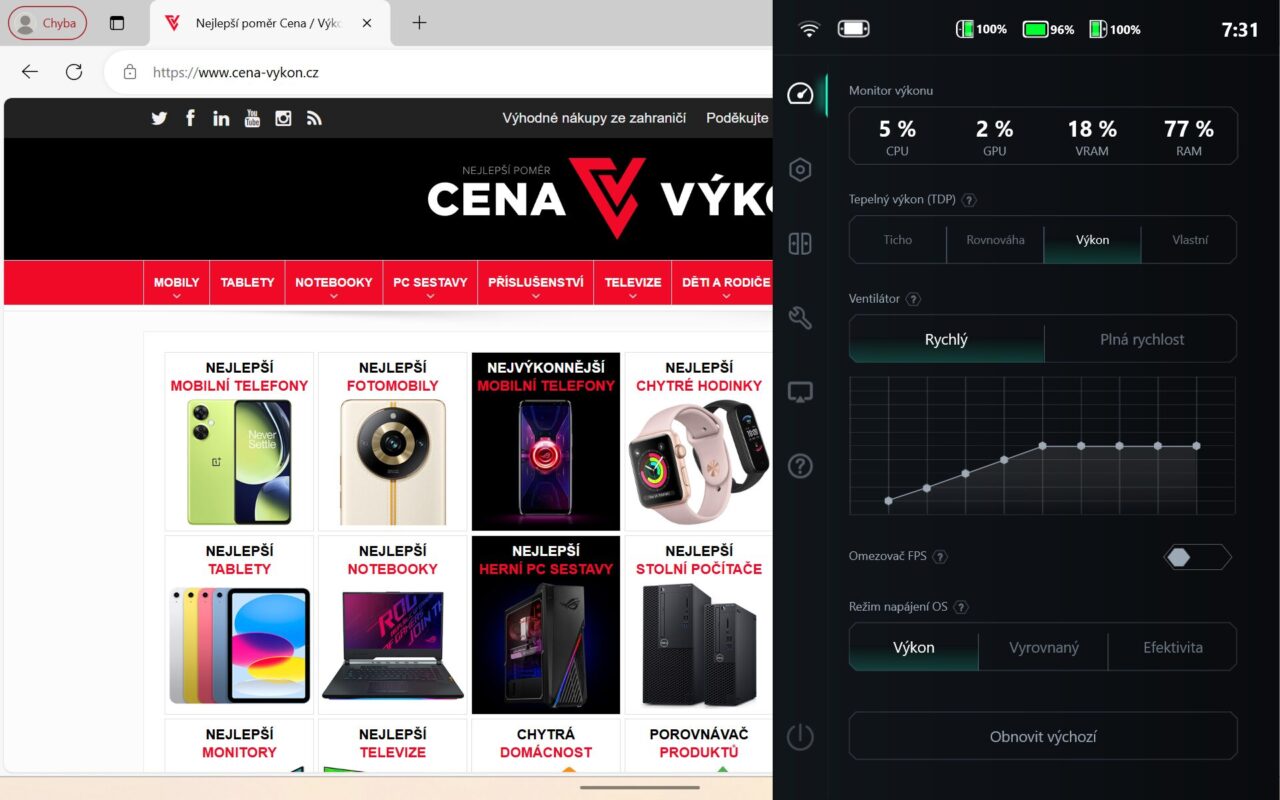Click the power button icon in sidebar

tap(800, 737)
